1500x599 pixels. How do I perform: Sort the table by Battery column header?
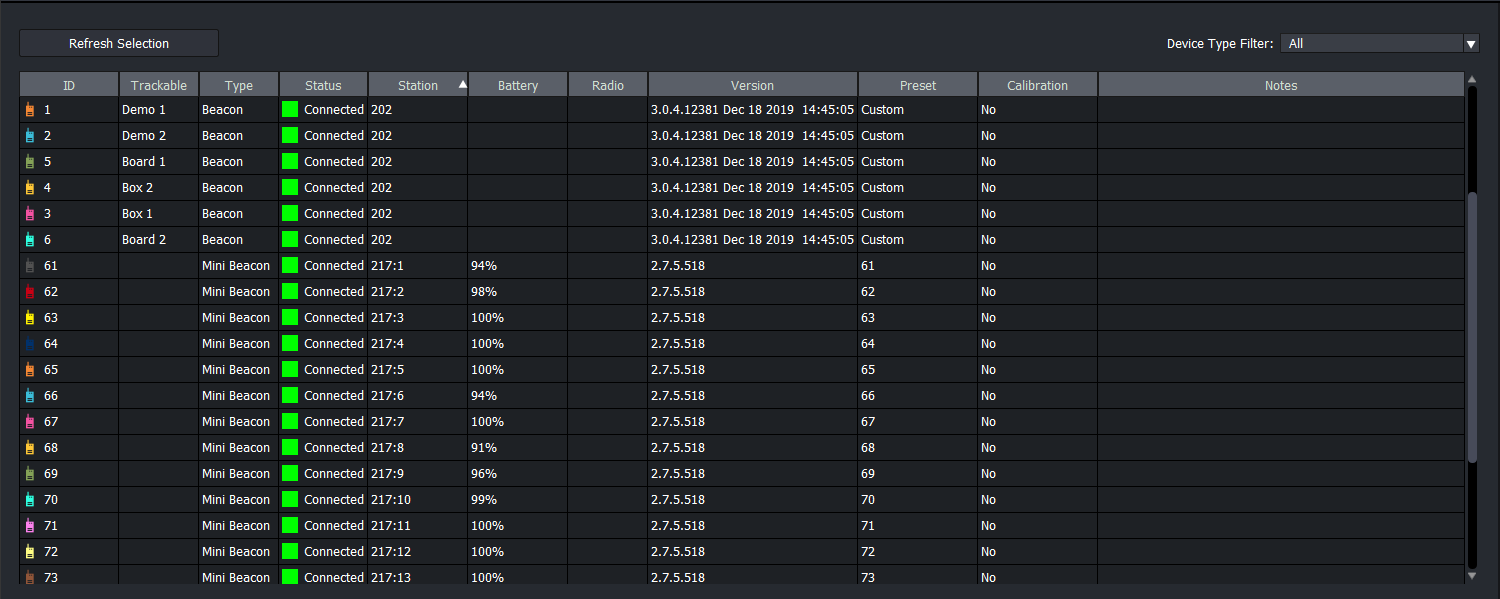click(x=518, y=86)
